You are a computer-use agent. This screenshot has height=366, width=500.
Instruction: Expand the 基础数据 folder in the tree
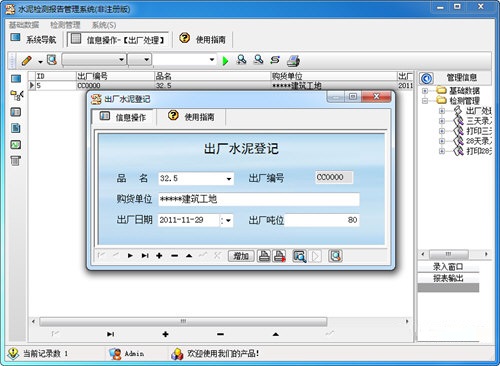coord(425,90)
